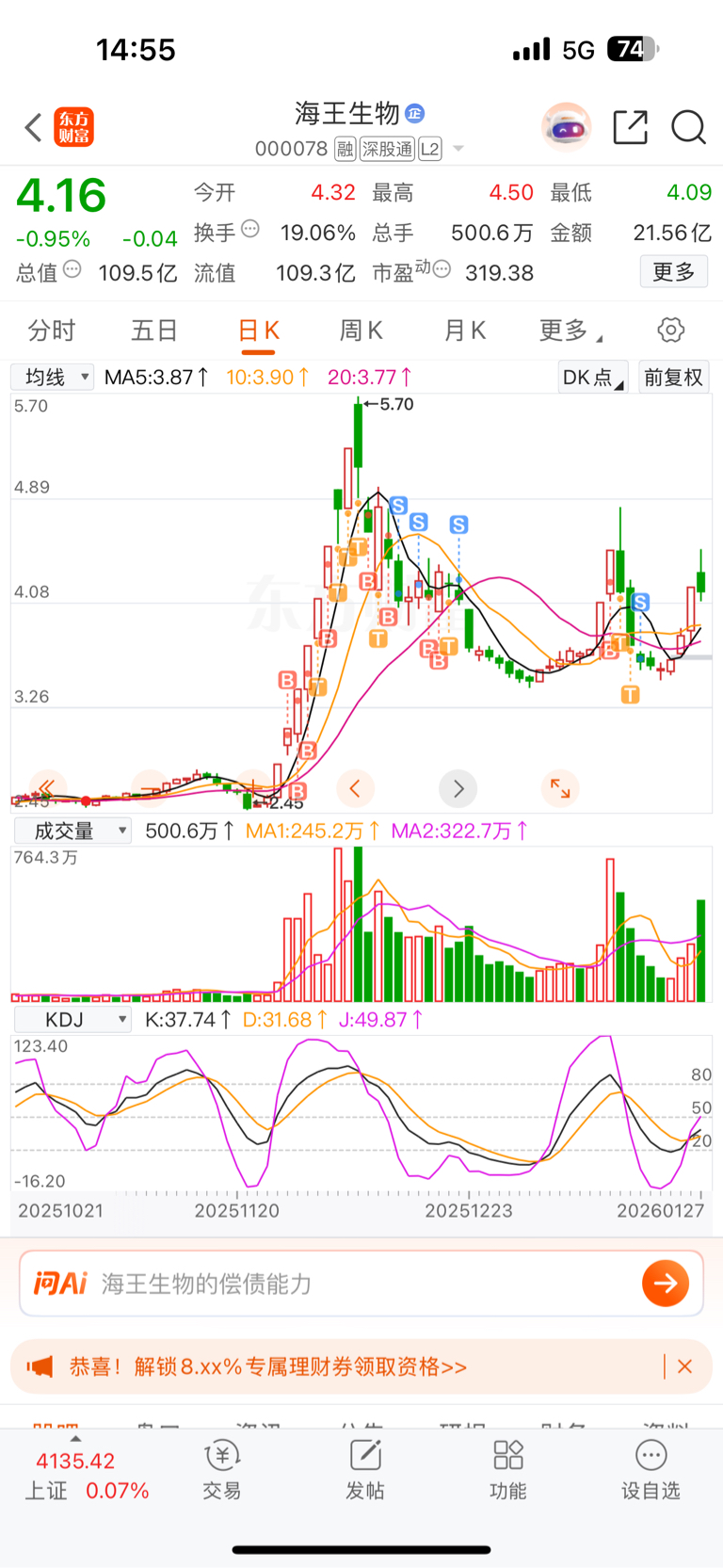The height and width of the screenshot is (1568, 723).
Task: Tap the 融 tag under the stock name
Action: click(345, 149)
